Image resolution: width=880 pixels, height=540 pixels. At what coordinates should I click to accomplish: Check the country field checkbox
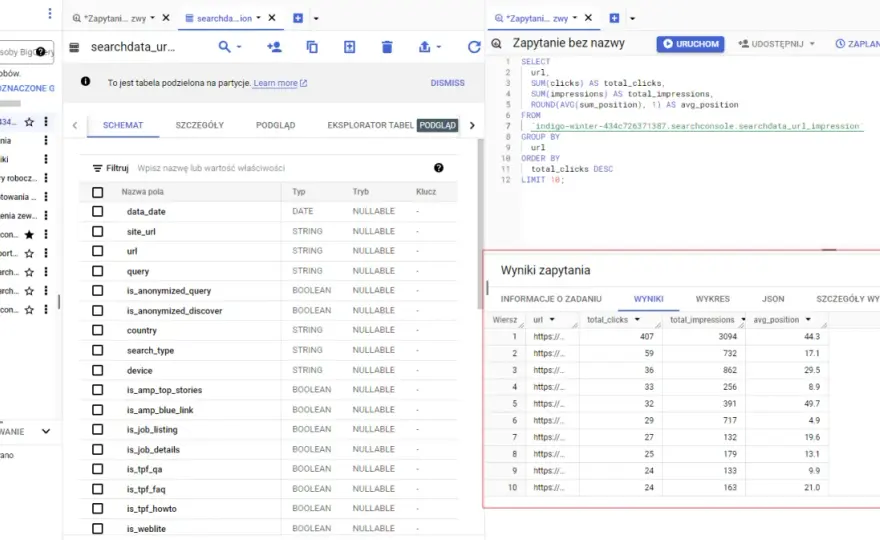point(98,331)
